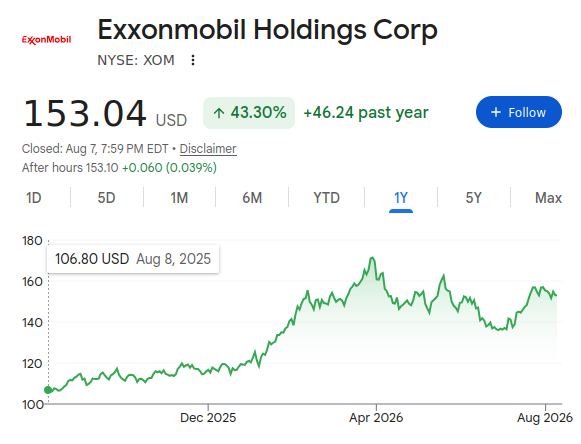Click the Exxonmobil Holdings Corp title
Image resolution: width=581 pixels, height=444 pixels.
pyautogui.click(x=267, y=30)
